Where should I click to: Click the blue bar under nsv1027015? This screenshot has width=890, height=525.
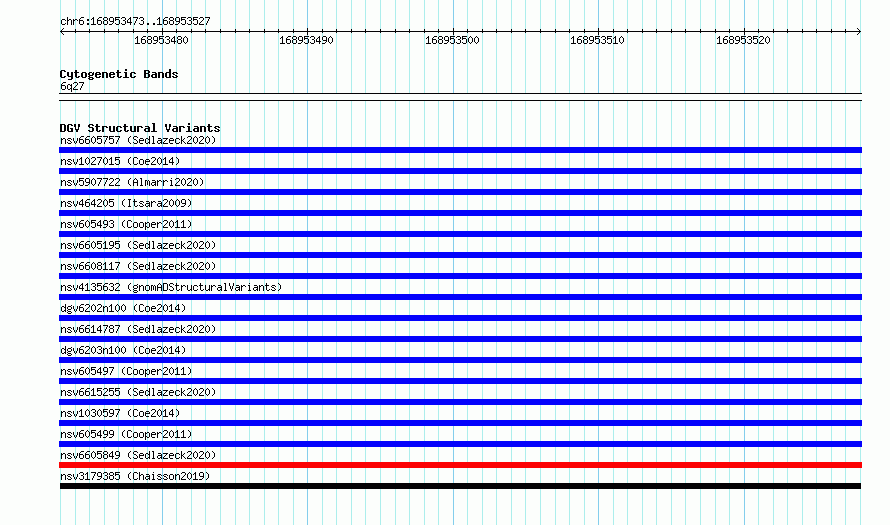(x=460, y=171)
